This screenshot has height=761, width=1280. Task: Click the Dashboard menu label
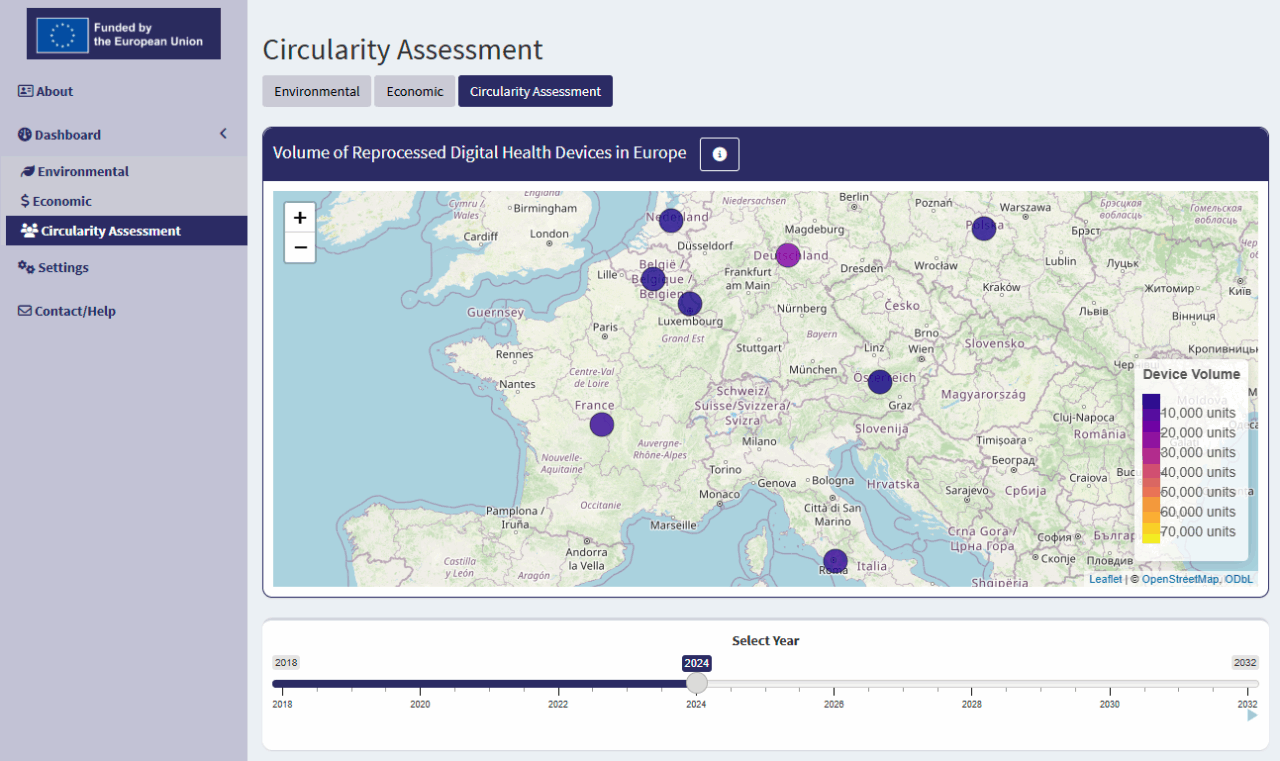(68, 135)
